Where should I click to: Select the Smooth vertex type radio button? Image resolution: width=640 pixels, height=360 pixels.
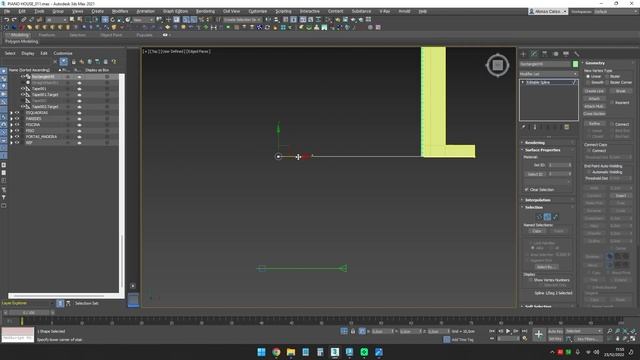pyautogui.click(x=588, y=82)
